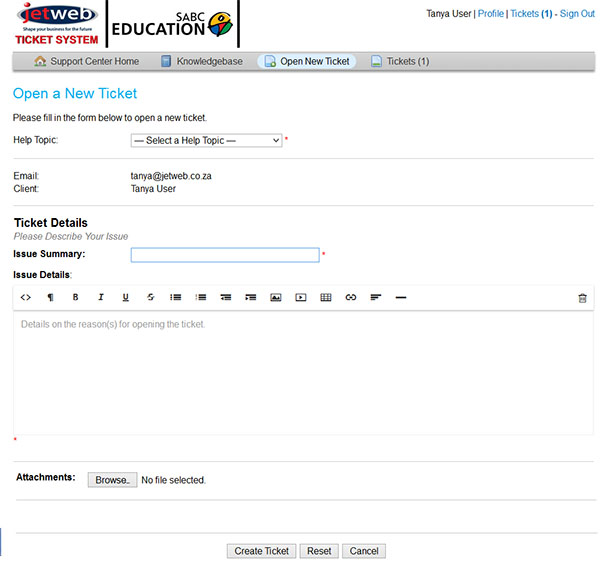Apply bold formatting in editor
Image resolution: width=600 pixels, height=570 pixels.
[x=76, y=298]
